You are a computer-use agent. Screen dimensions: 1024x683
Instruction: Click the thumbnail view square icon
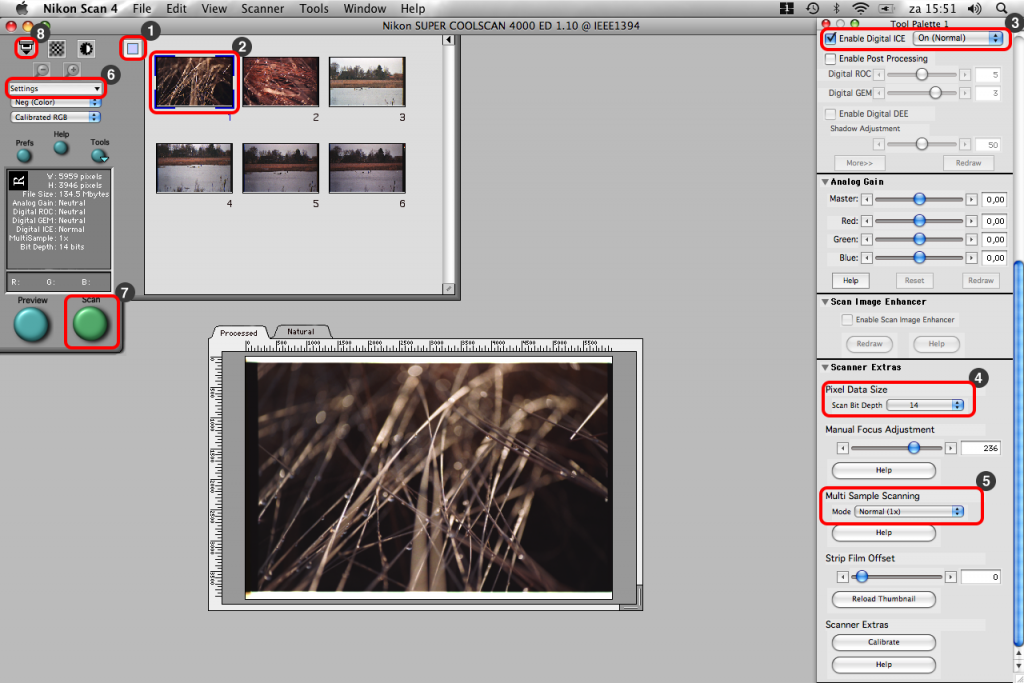point(133,47)
